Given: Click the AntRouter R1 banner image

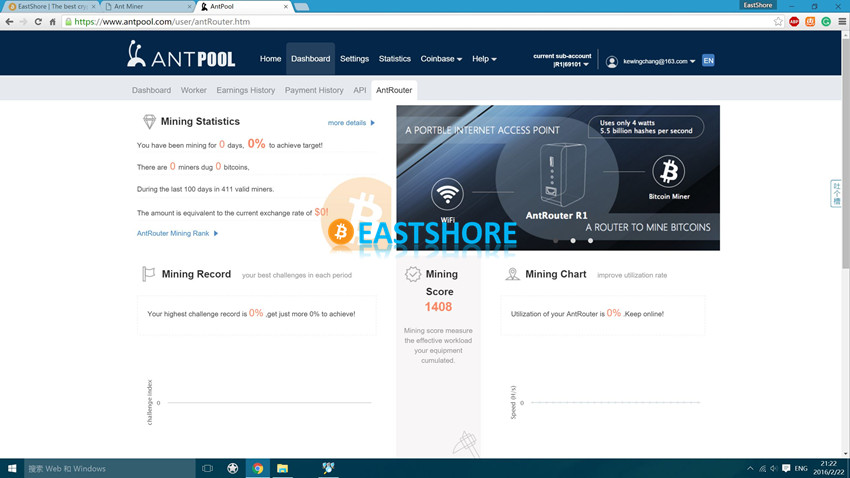Looking at the screenshot, I should click(x=558, y=177).
